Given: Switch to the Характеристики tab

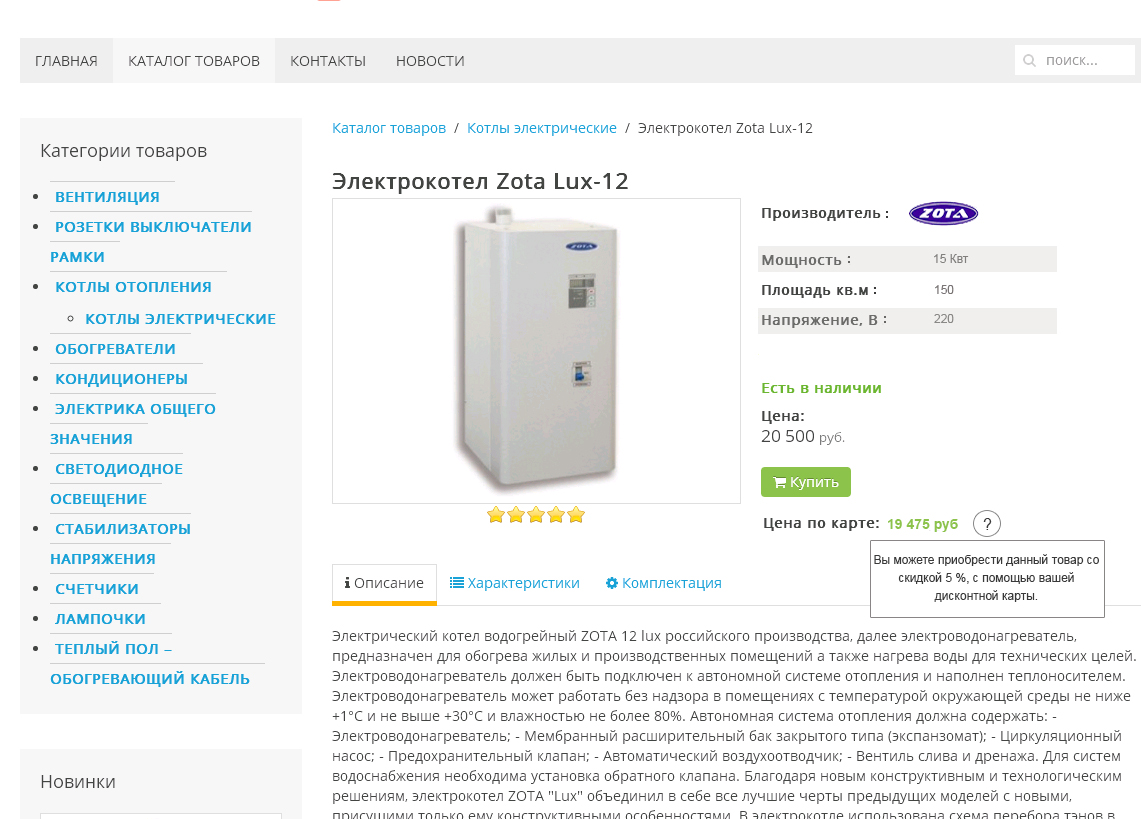Looking at the screenshot, I should (515, 583).
